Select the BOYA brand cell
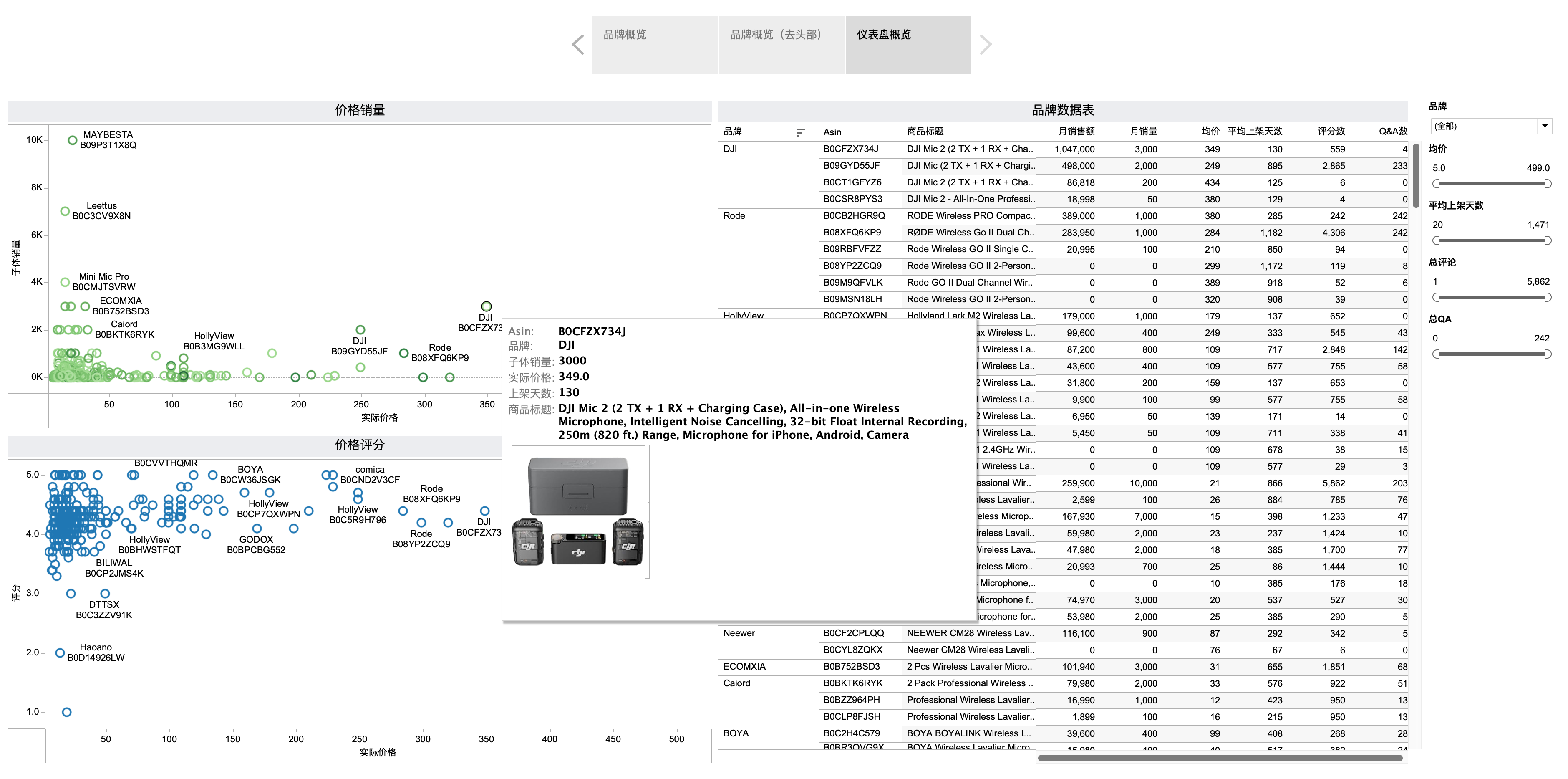The height and width of the screenshot is (779, 1568). point(736,733)
